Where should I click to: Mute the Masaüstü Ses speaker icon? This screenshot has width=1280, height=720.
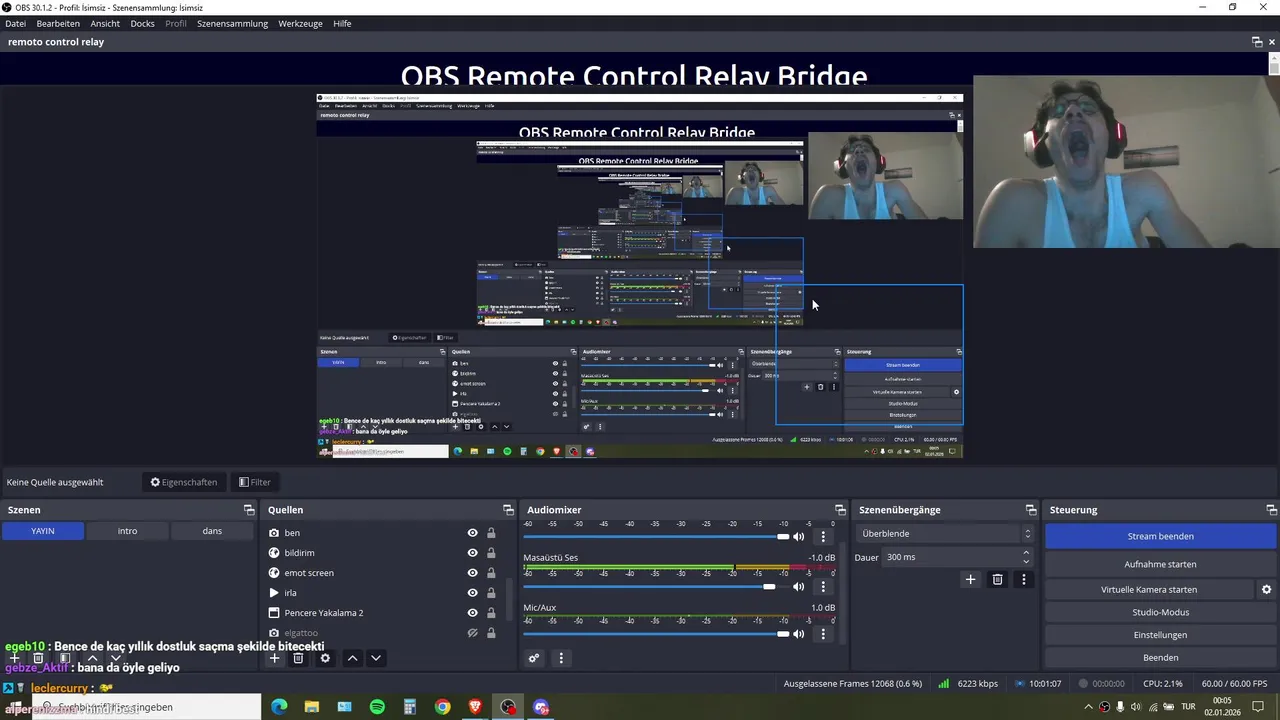[798, 586]
